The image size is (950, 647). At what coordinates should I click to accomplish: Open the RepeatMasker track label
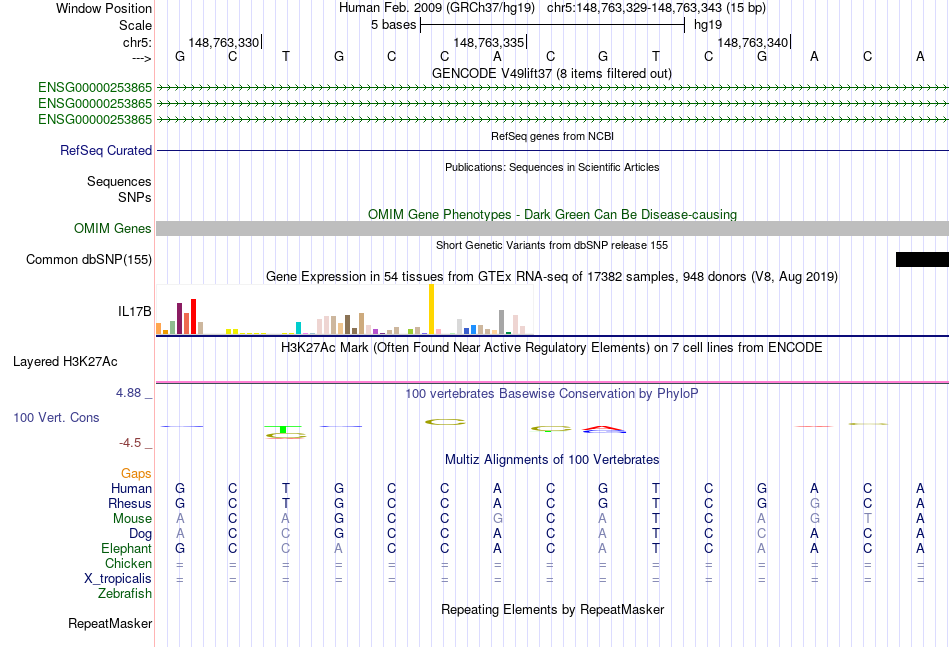110,623
